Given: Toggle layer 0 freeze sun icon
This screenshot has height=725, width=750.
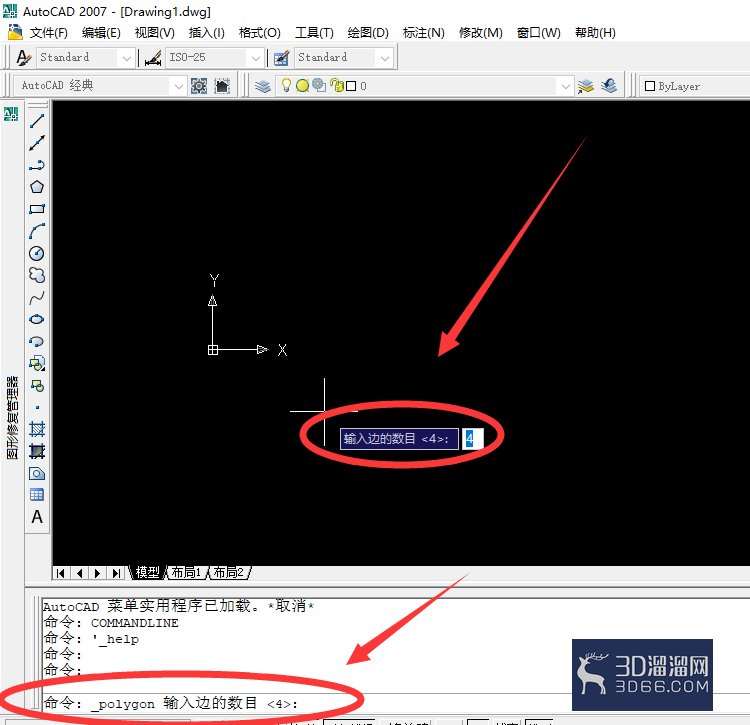Looking at the screenshot, I should point(302,86).
